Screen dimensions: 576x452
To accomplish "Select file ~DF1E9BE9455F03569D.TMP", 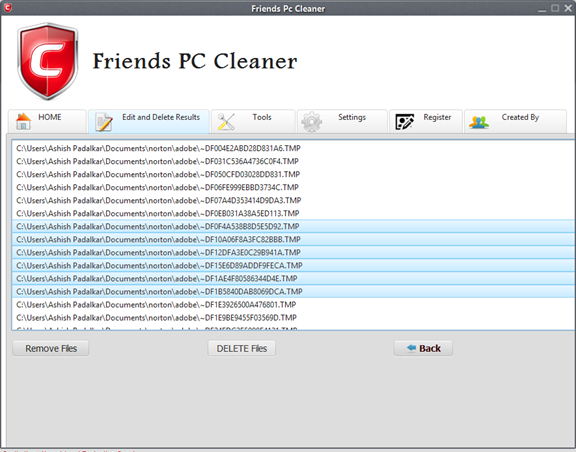I will click(x=293, y=318).
